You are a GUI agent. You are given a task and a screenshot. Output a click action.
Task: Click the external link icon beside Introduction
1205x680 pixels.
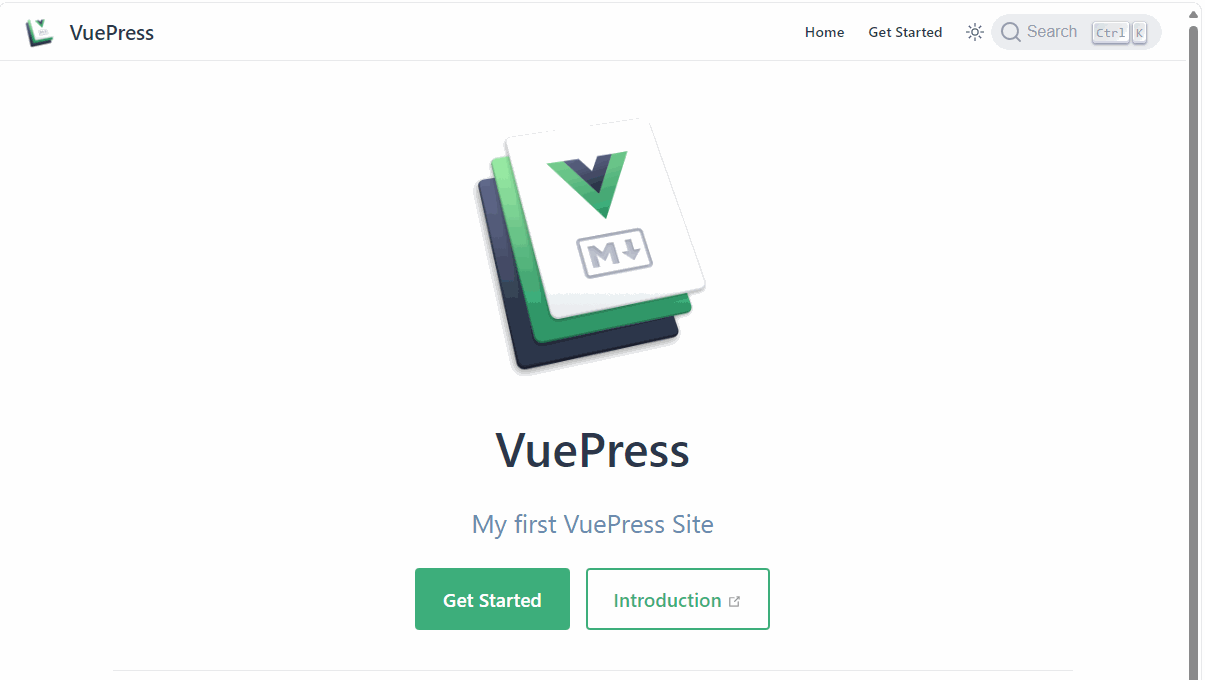735,601
